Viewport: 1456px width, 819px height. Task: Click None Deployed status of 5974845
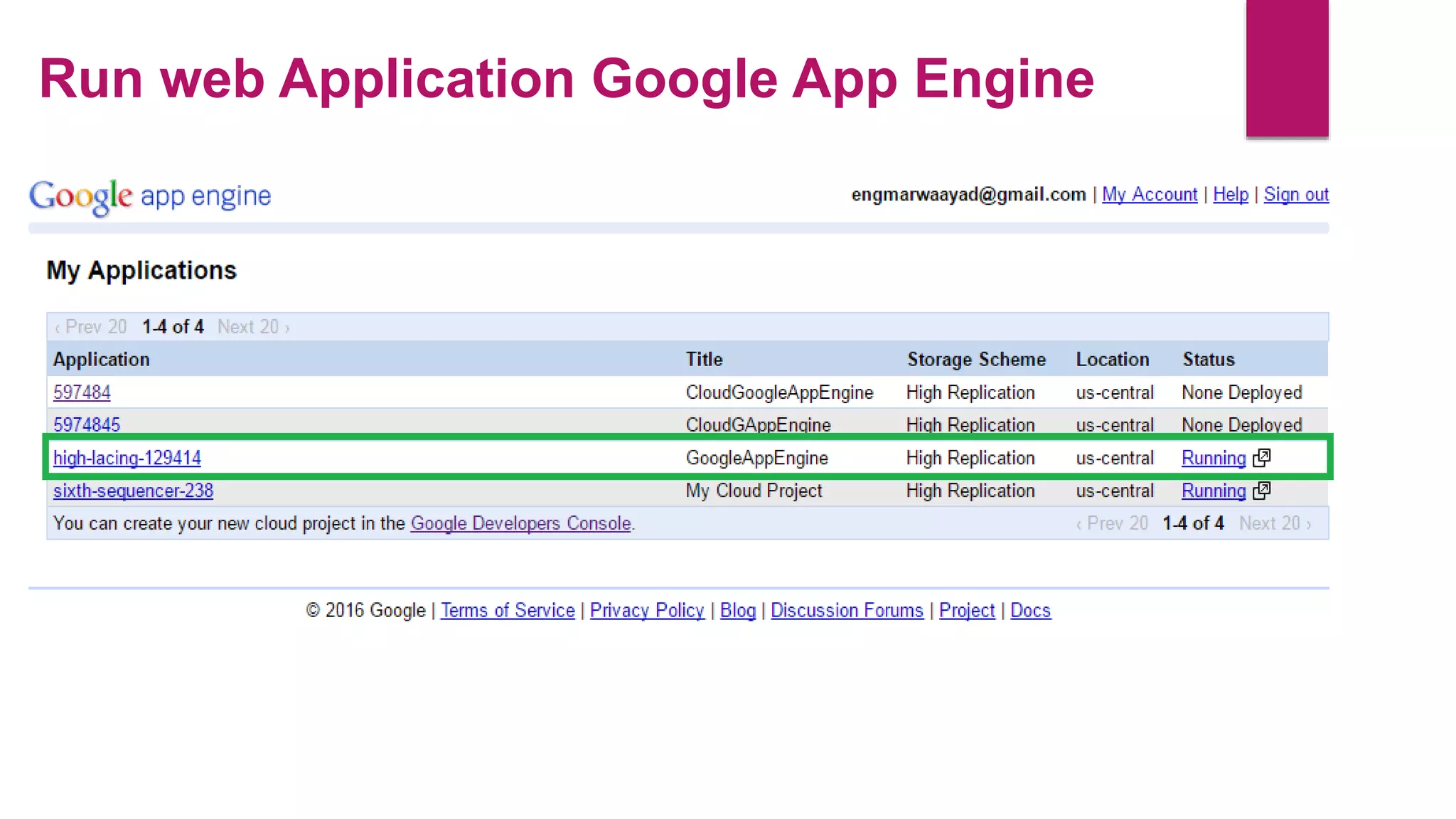tap(1242, 425)
